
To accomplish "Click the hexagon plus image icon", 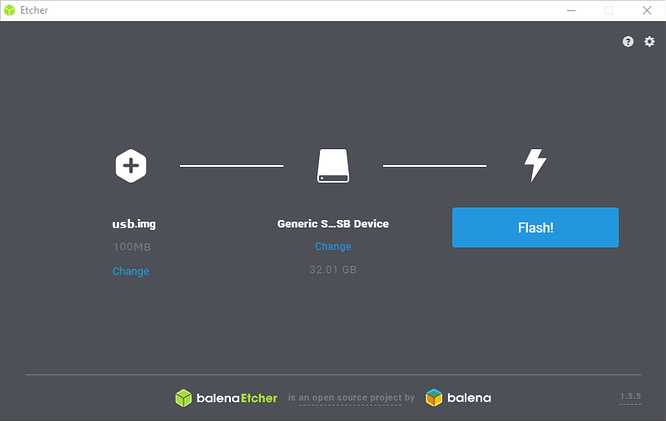I will [x=131, y=165].
